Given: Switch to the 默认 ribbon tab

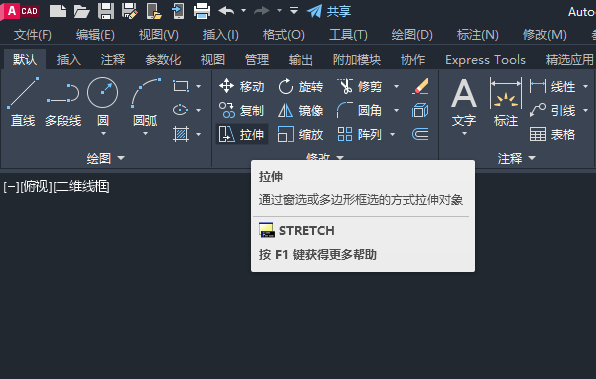Looking at the screenshot, I should point(25,60).
